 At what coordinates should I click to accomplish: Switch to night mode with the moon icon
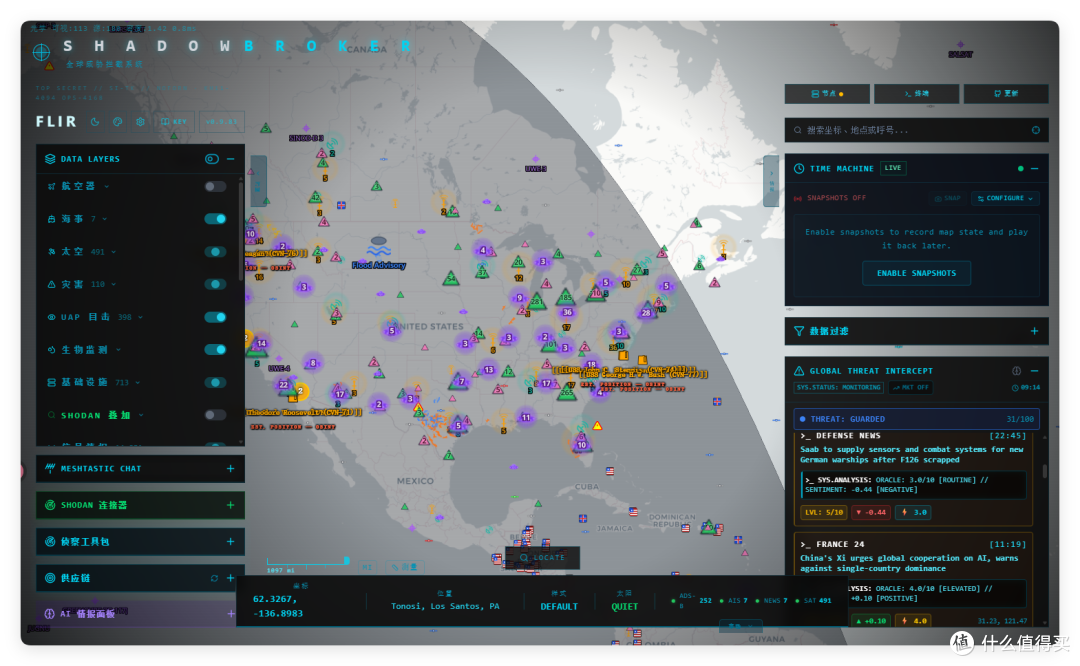(x=95, y=122)
